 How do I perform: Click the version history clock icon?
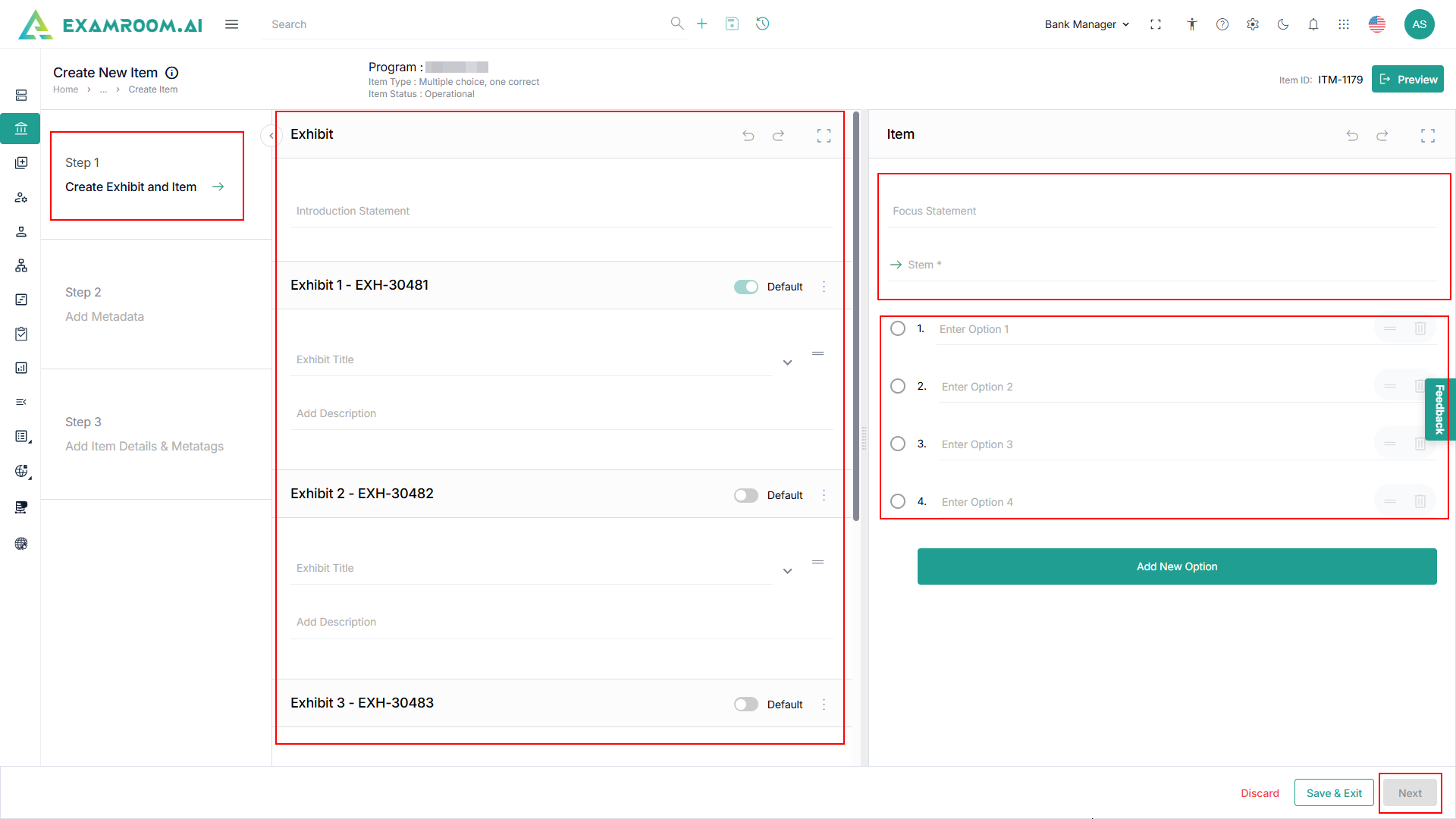pyautogui.click(x=762, y=24)
